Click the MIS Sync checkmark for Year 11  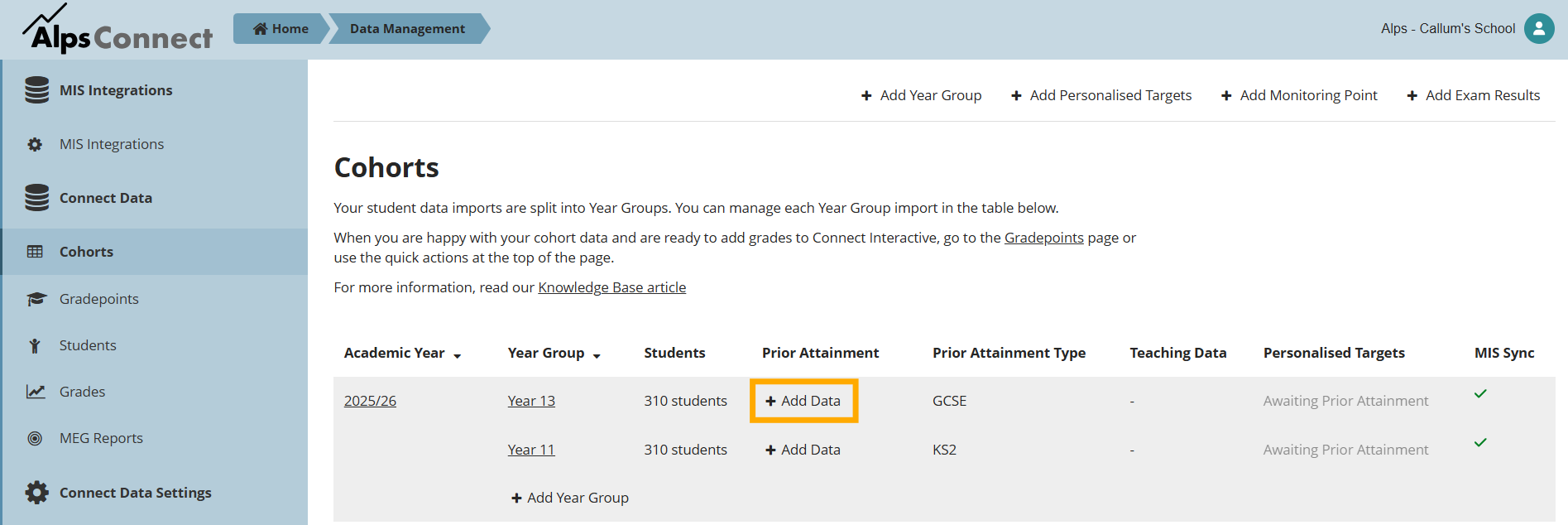point(1480,443)
